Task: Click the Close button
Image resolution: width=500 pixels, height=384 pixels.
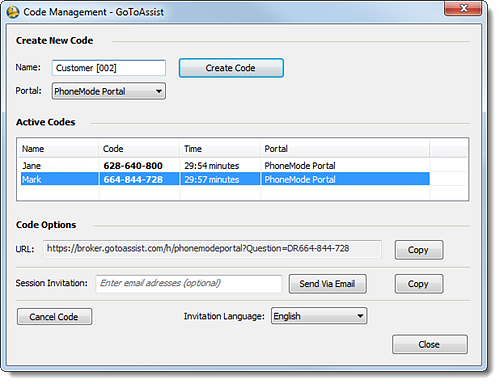Action: tap(430, 344)
